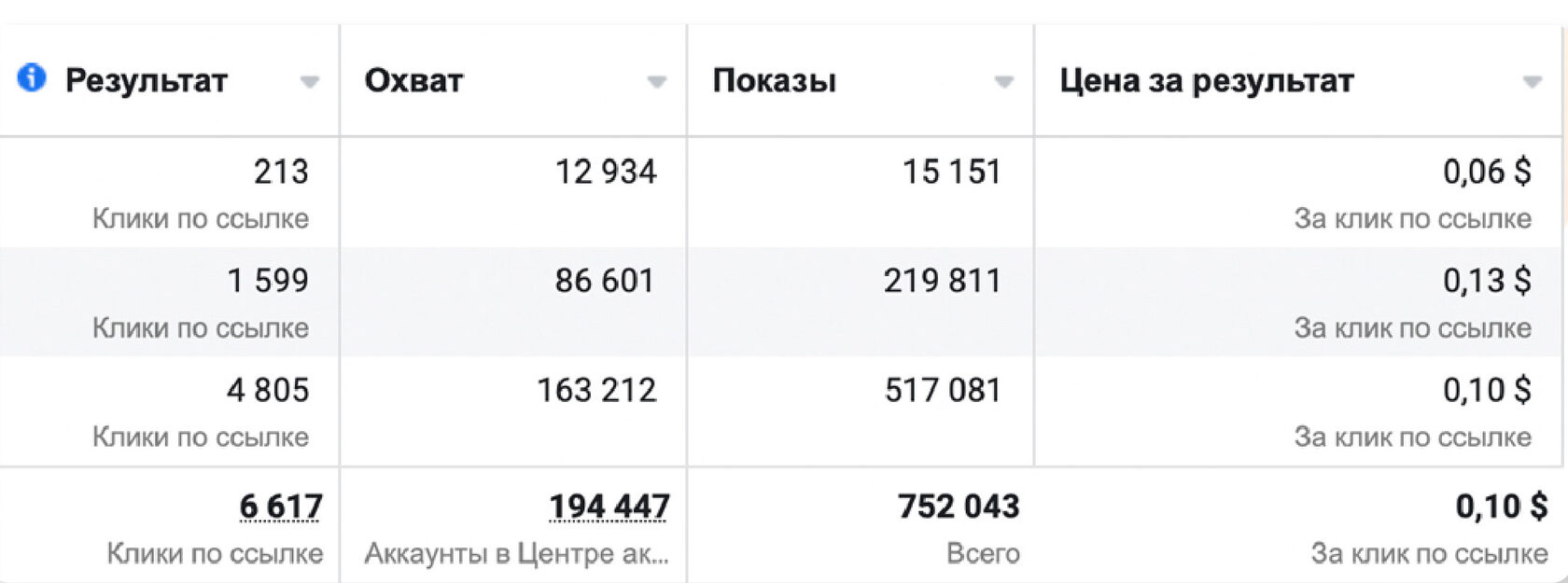Image resolution: width=1568 pixels, height=583 pixels.
Task: Select the Результат column header
Action: click(x=147, y=81)
